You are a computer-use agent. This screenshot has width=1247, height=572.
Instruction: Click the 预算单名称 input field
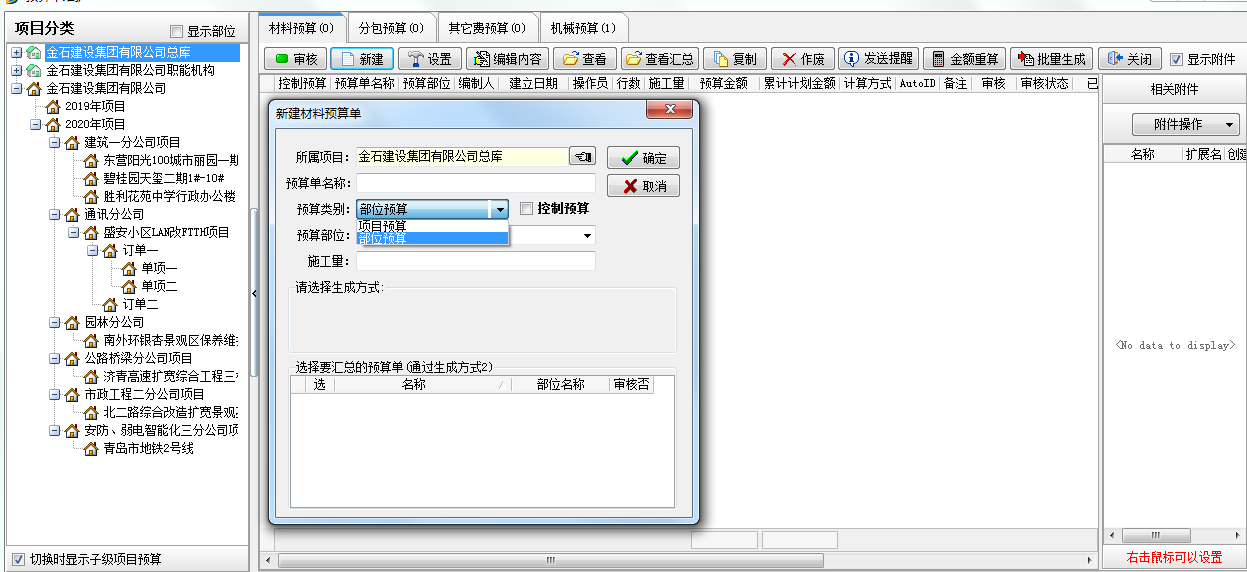click(476, 183)
